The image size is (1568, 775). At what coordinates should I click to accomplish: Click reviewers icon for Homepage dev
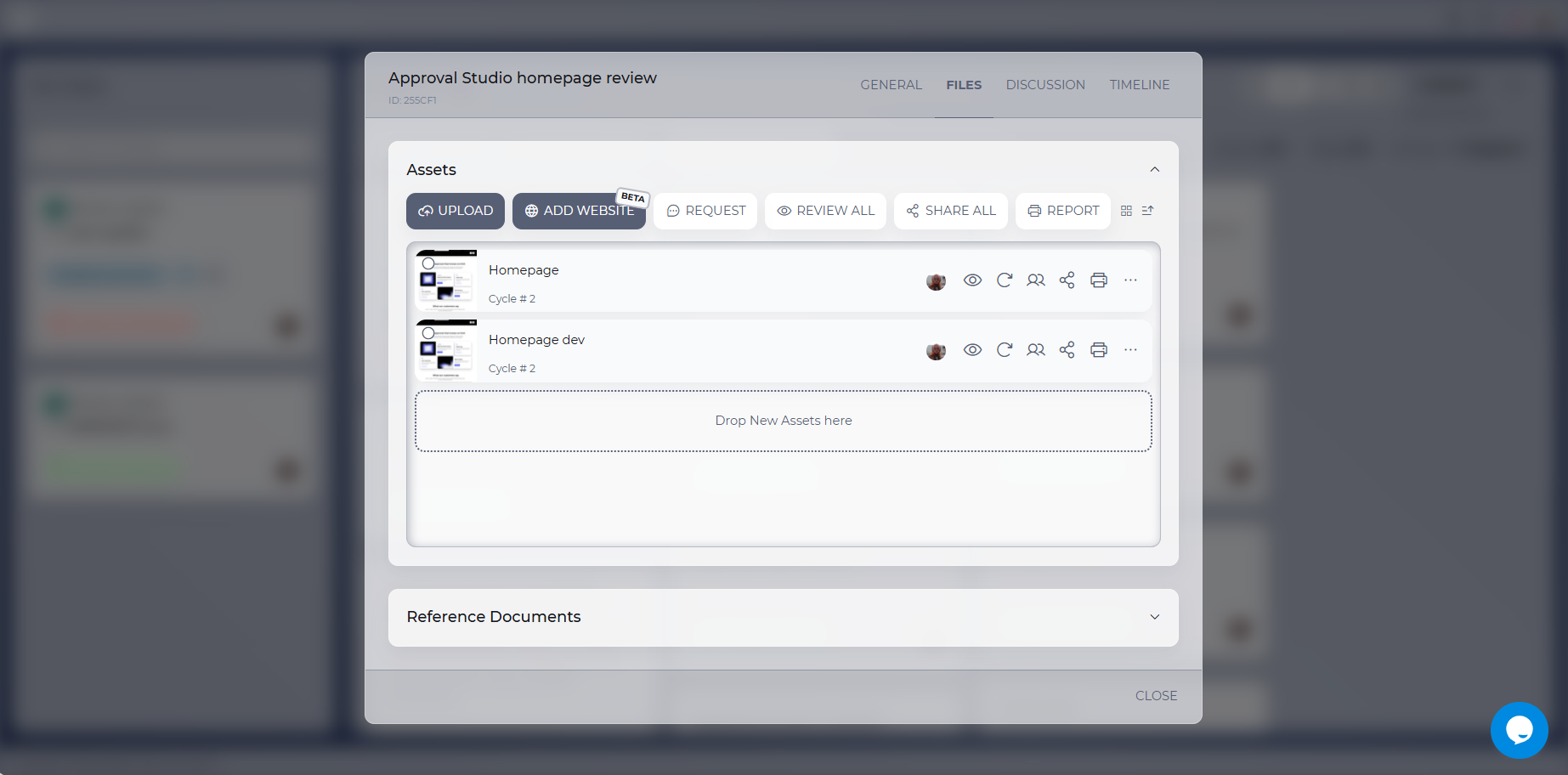coord(1036,350)
